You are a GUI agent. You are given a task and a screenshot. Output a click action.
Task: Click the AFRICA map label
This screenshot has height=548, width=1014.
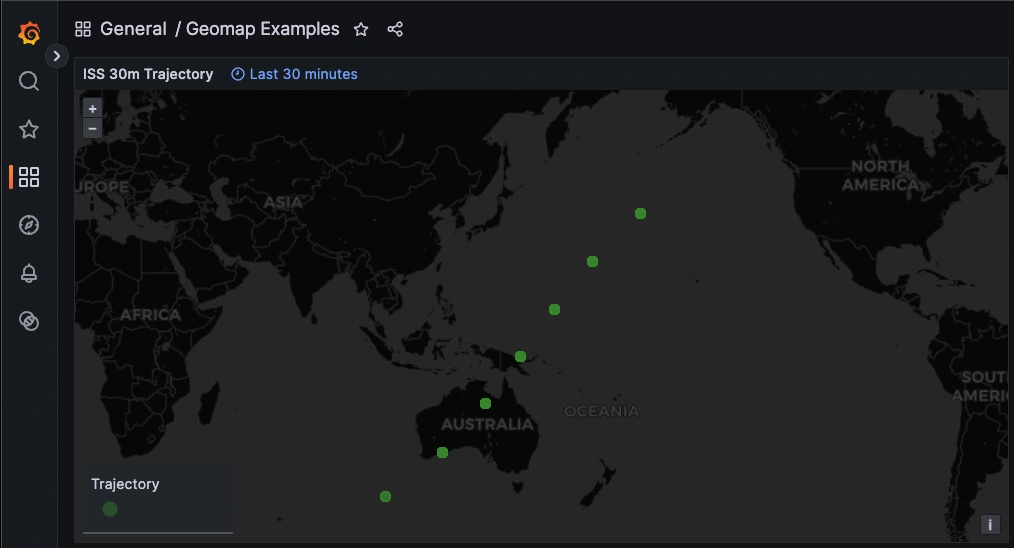[151, 315]
